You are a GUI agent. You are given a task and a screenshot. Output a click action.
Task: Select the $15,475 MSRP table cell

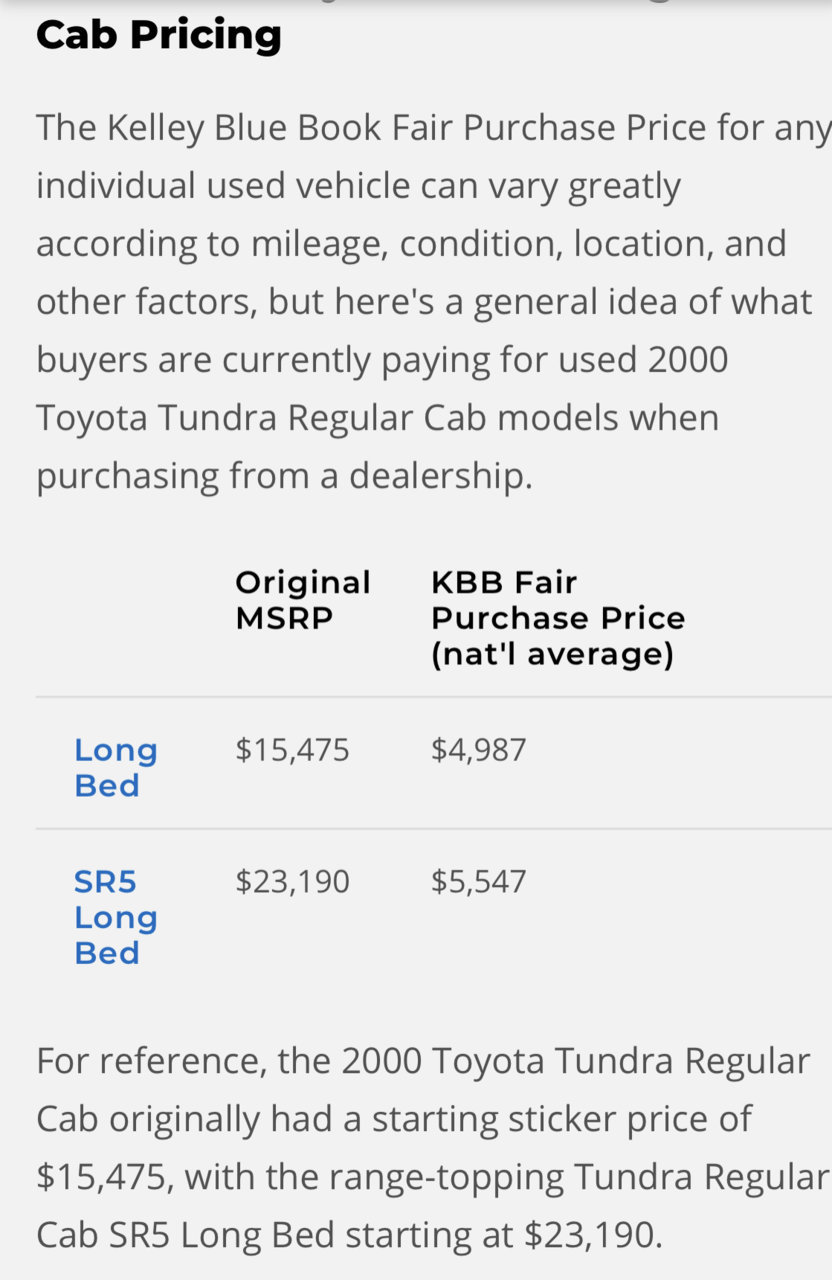click(x=292, y=750)
